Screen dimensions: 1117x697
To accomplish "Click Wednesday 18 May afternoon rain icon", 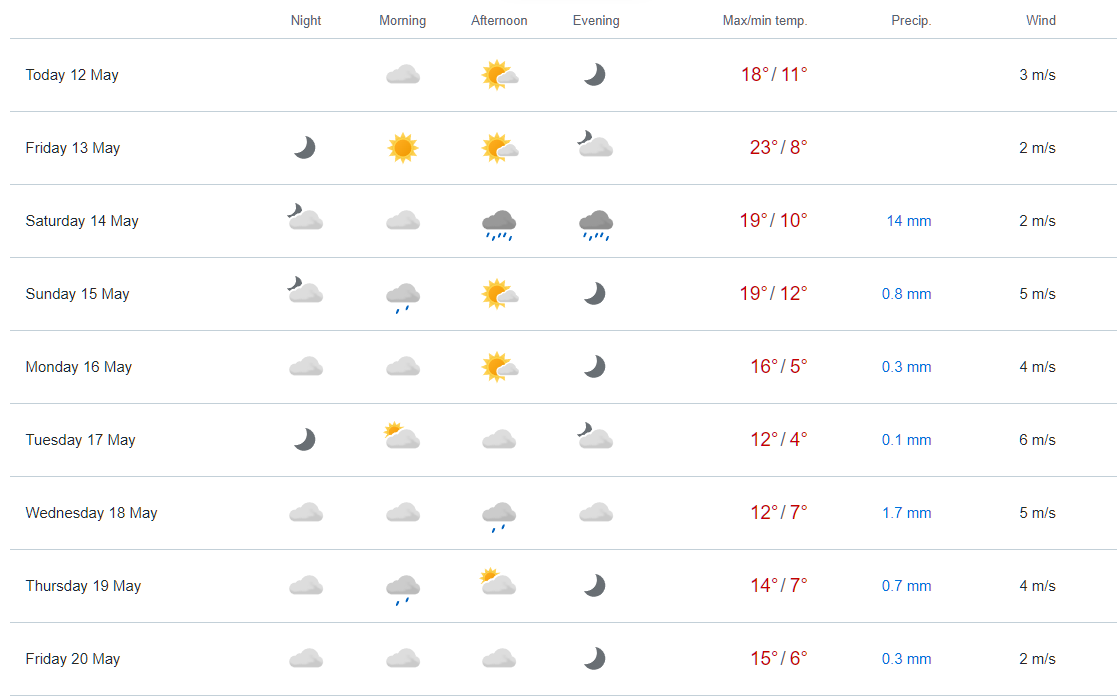I will click(499, 517).
